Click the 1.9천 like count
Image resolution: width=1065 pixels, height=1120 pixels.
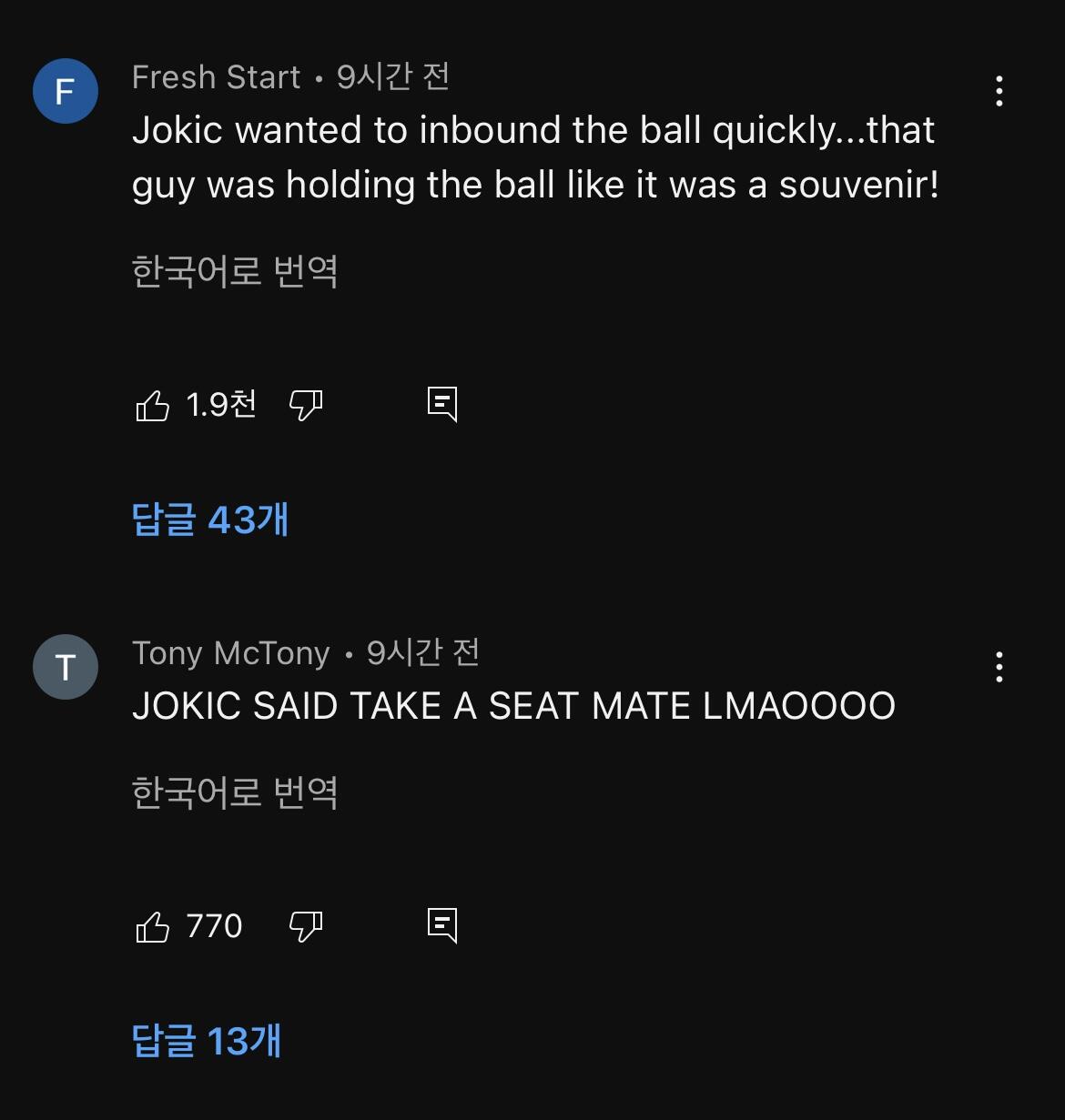click(x=221, y=405)
